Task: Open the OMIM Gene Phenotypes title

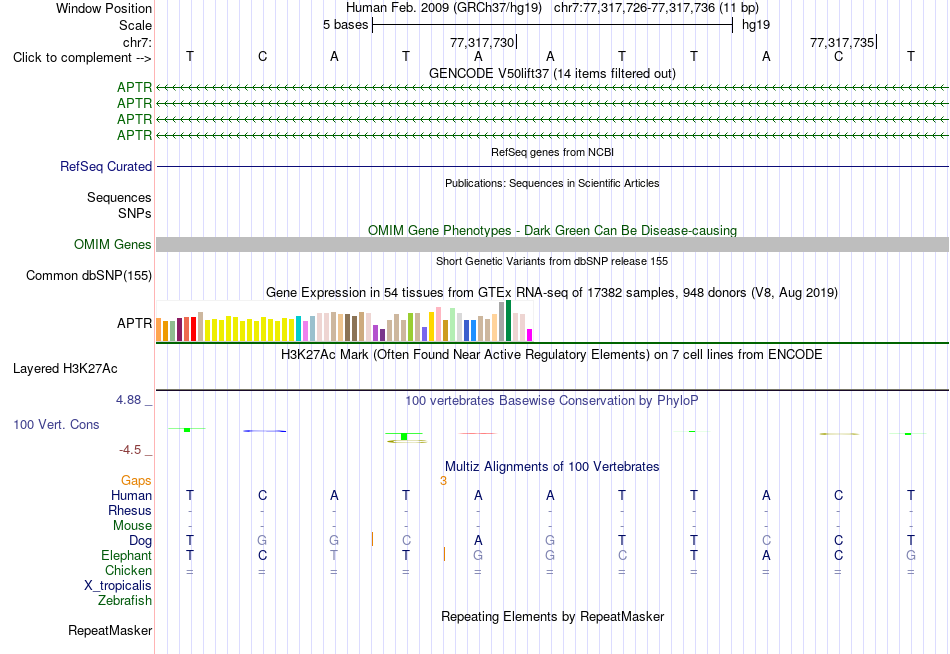Action: (x=553, y=230)
